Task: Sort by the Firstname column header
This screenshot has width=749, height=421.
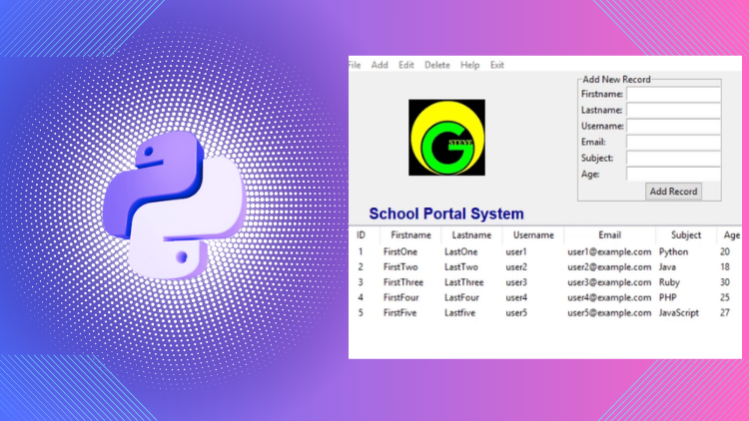Action: [411, 235]
